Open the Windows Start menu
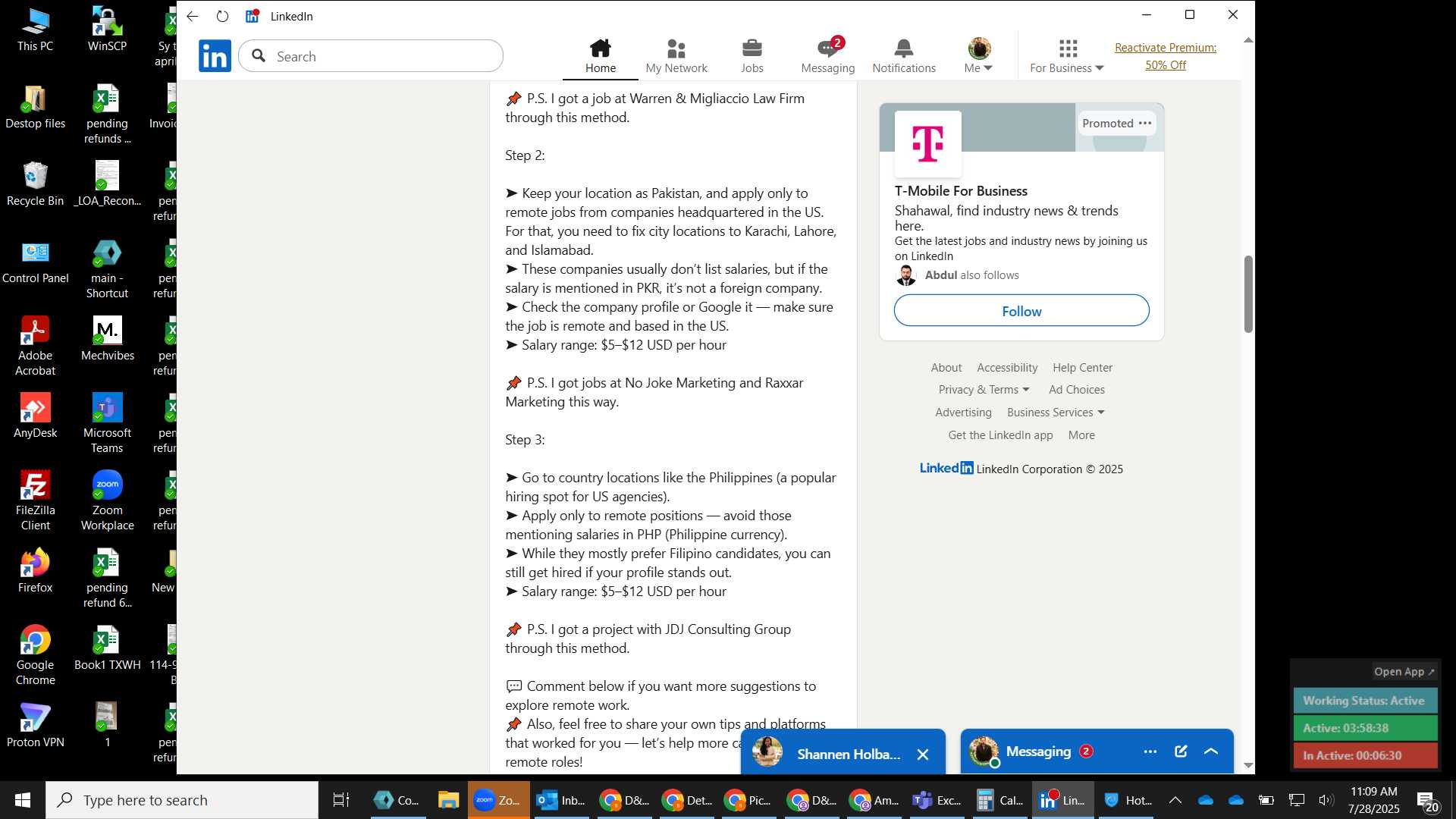 point(23,800)
